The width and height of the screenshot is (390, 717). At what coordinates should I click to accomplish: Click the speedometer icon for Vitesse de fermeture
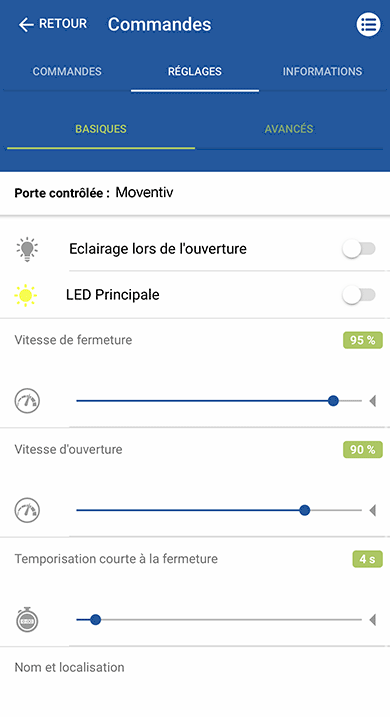click(x=27, y=401)
